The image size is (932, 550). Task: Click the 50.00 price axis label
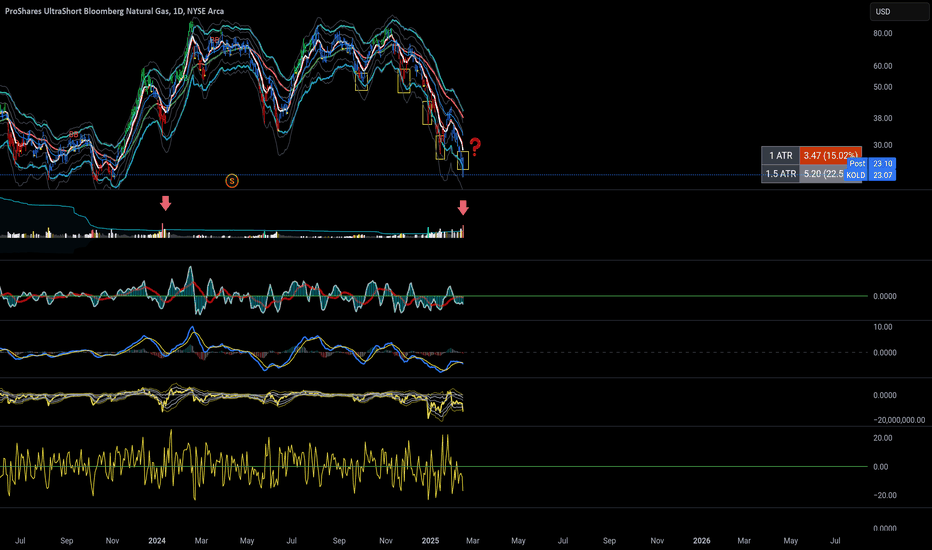[x=883, y=87]
